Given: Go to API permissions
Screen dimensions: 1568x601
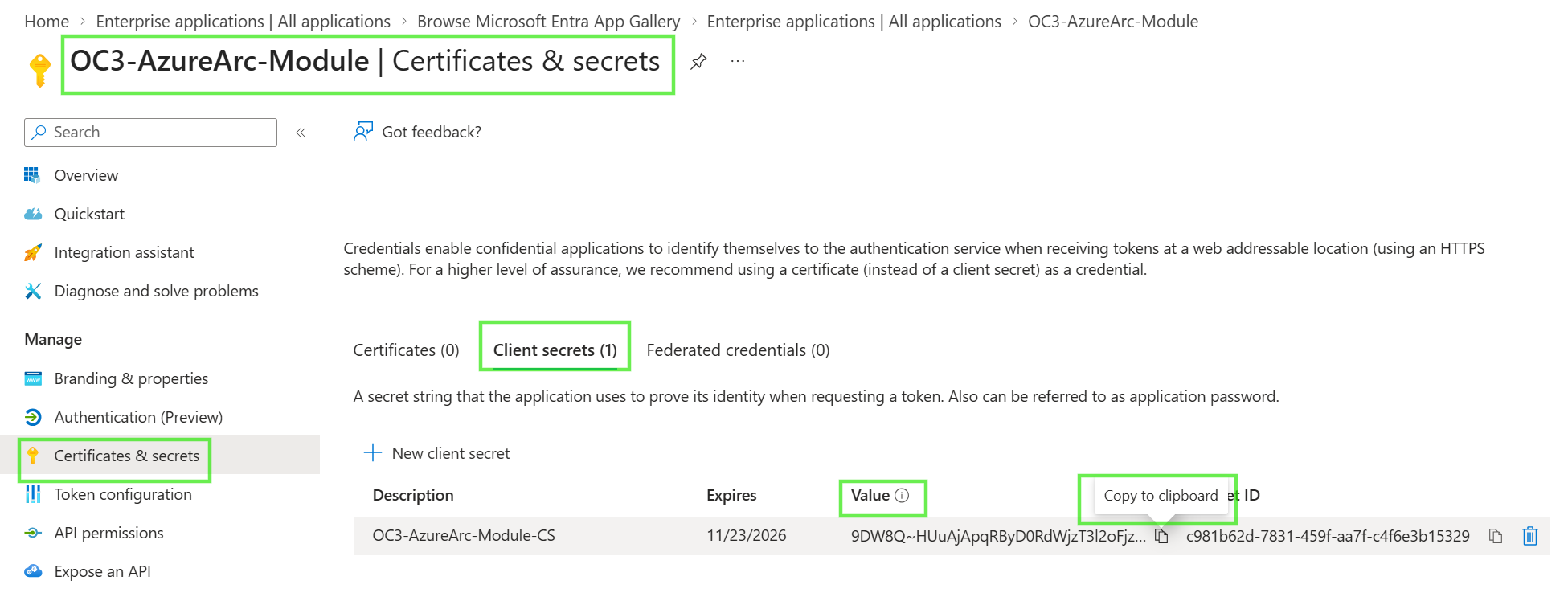Looking at the screenshot, I should coord(108,533).
